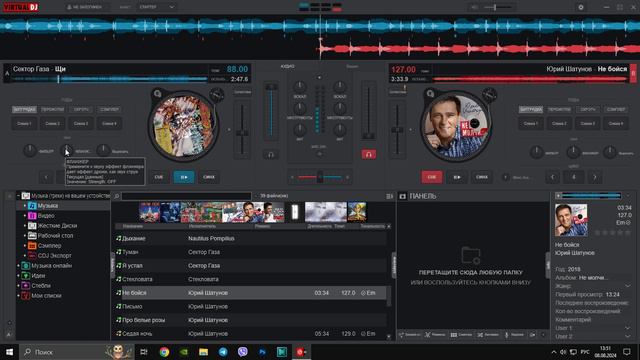640x360 pixels.
Task: Expand Музыка онлайн tree node
Action: click(18, 266)
